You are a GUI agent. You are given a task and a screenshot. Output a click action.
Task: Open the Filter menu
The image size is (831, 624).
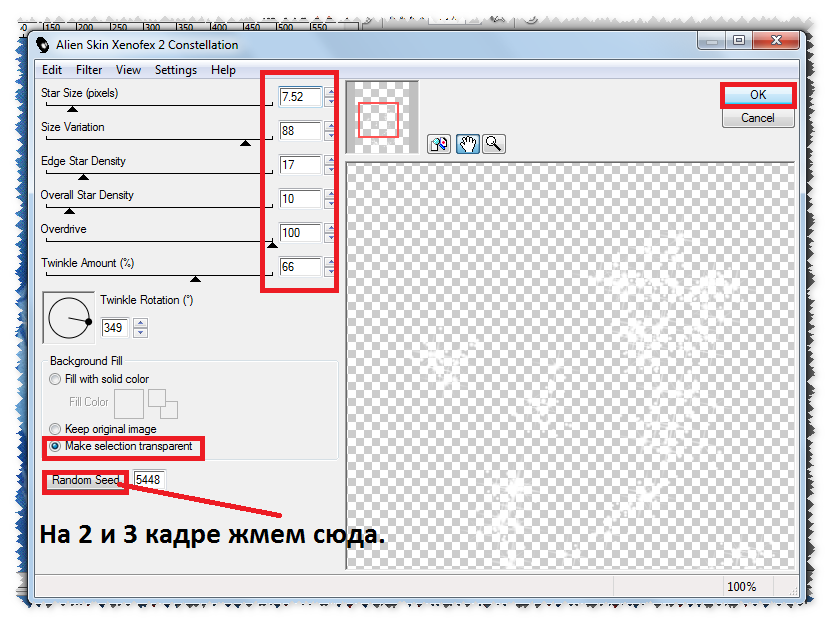[89, 70]
